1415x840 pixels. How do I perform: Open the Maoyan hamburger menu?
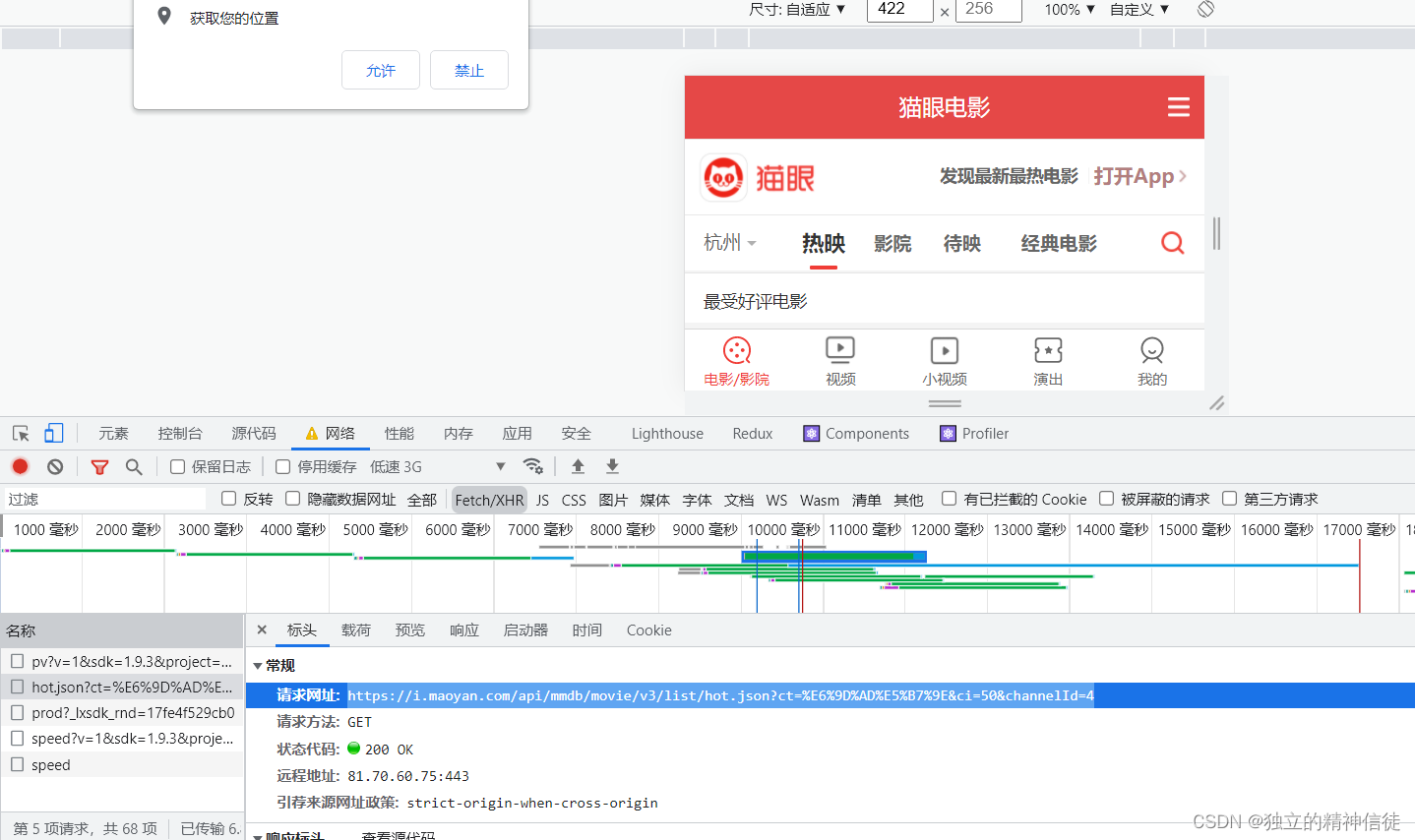(x=1179, y=107)
